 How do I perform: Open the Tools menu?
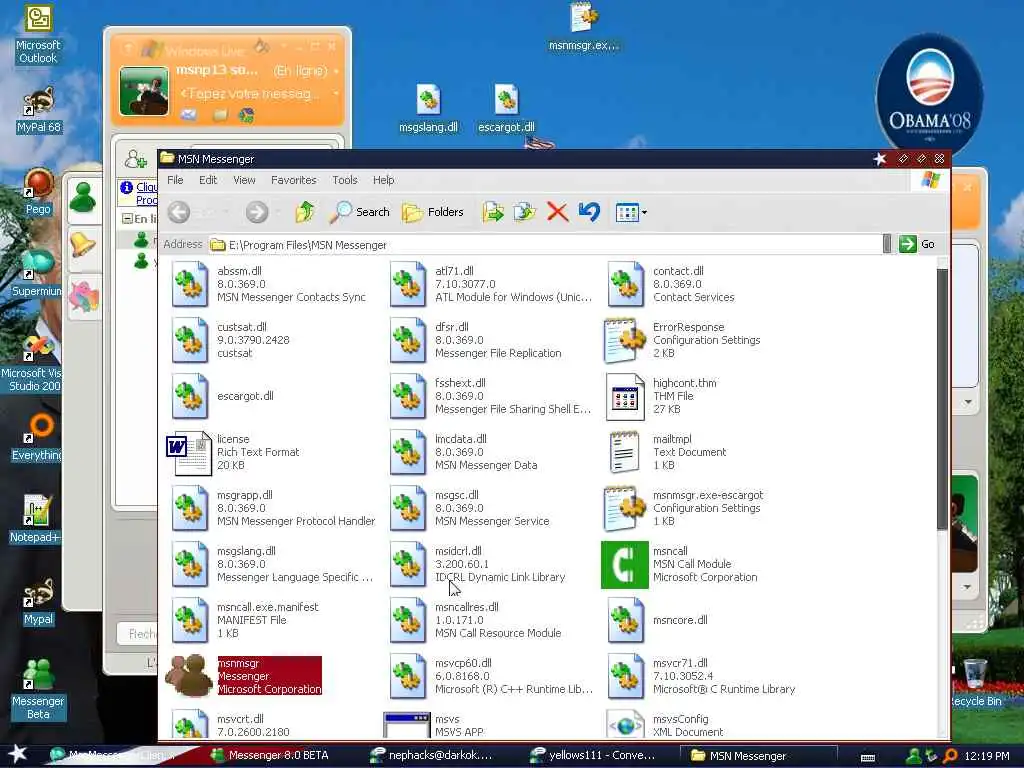click(344, 180)
